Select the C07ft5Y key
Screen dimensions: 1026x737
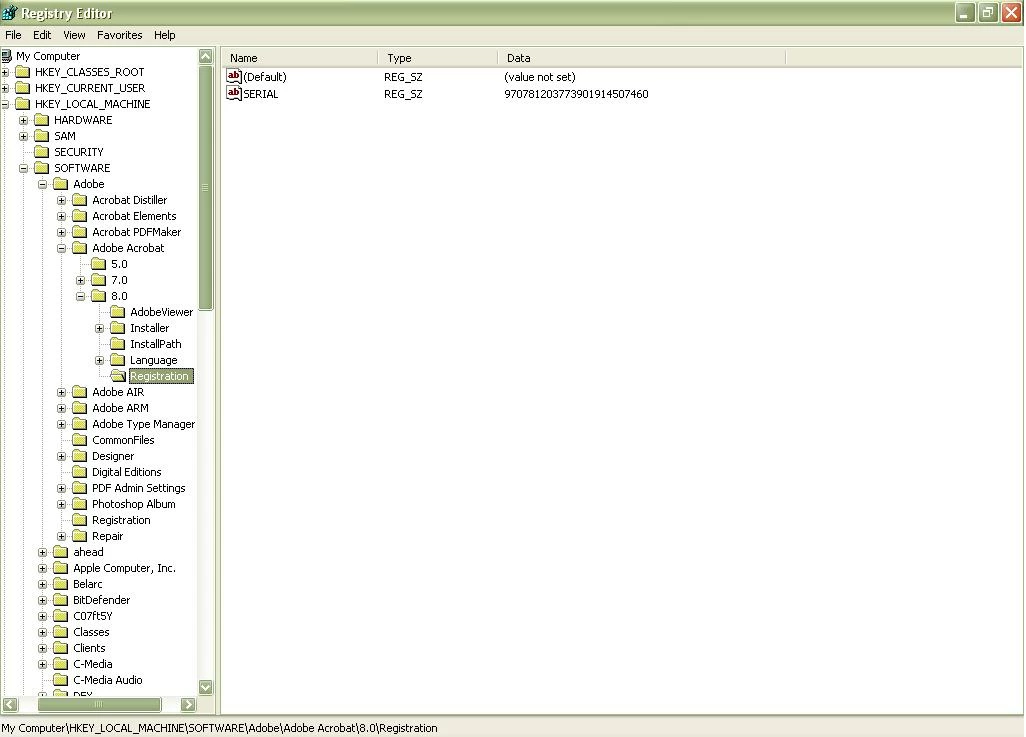(92, 616)
